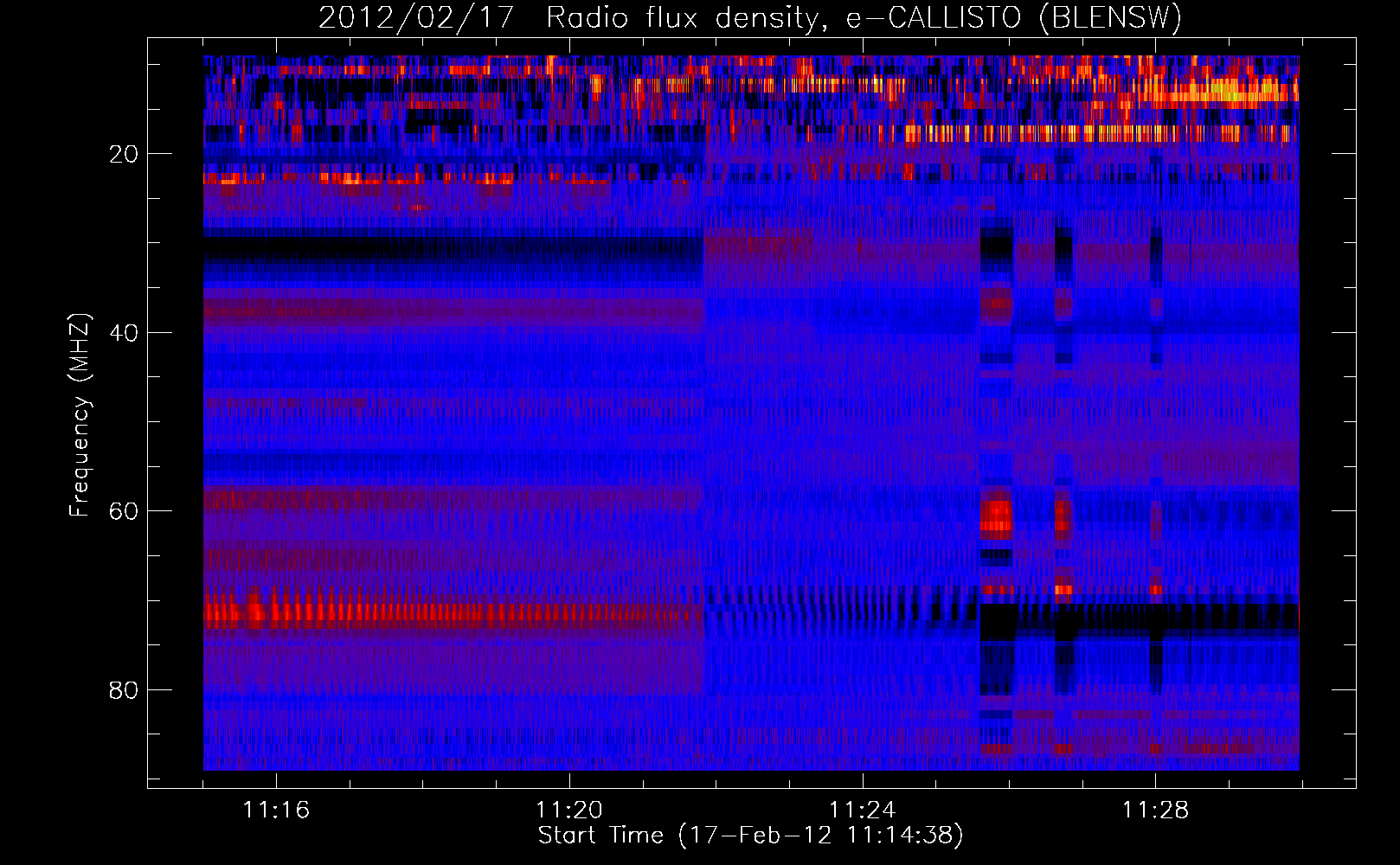
Task: Click the plot title 'Radio flux density, e-CALLISTO (BLENSW)'
Action: (864, 17)
